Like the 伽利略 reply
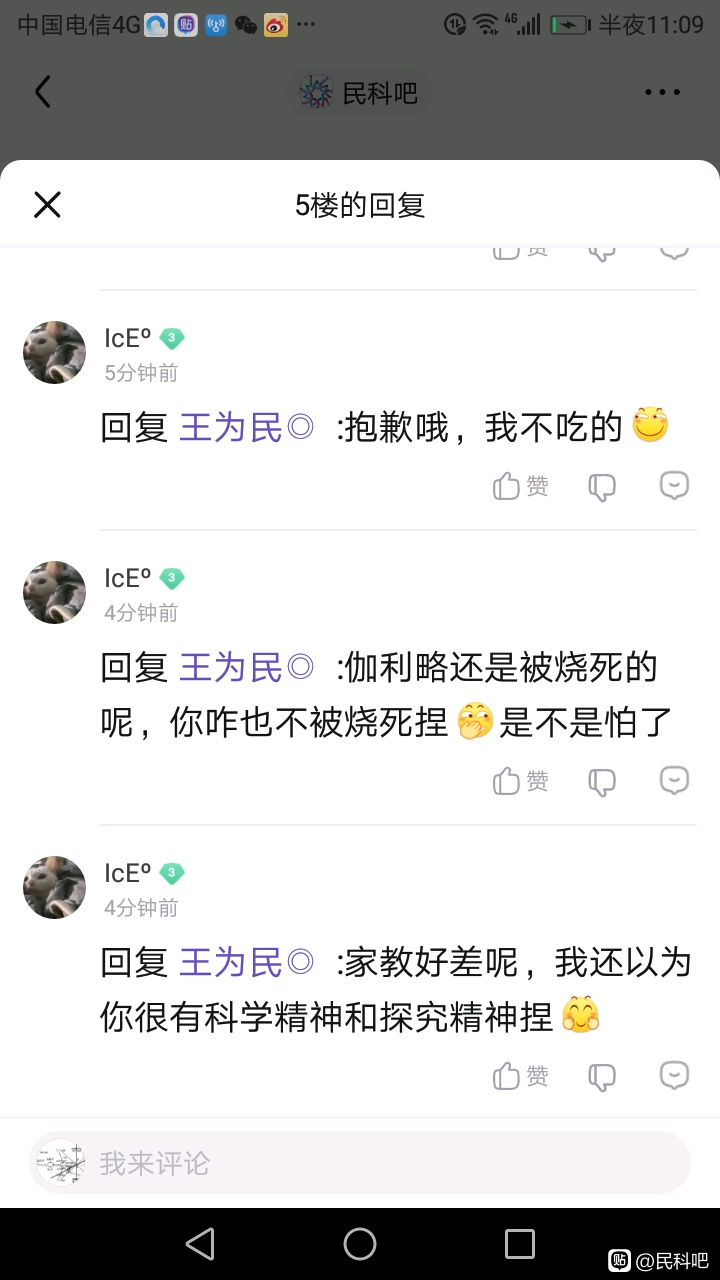The image size is (720, 1280). point(521,781)
